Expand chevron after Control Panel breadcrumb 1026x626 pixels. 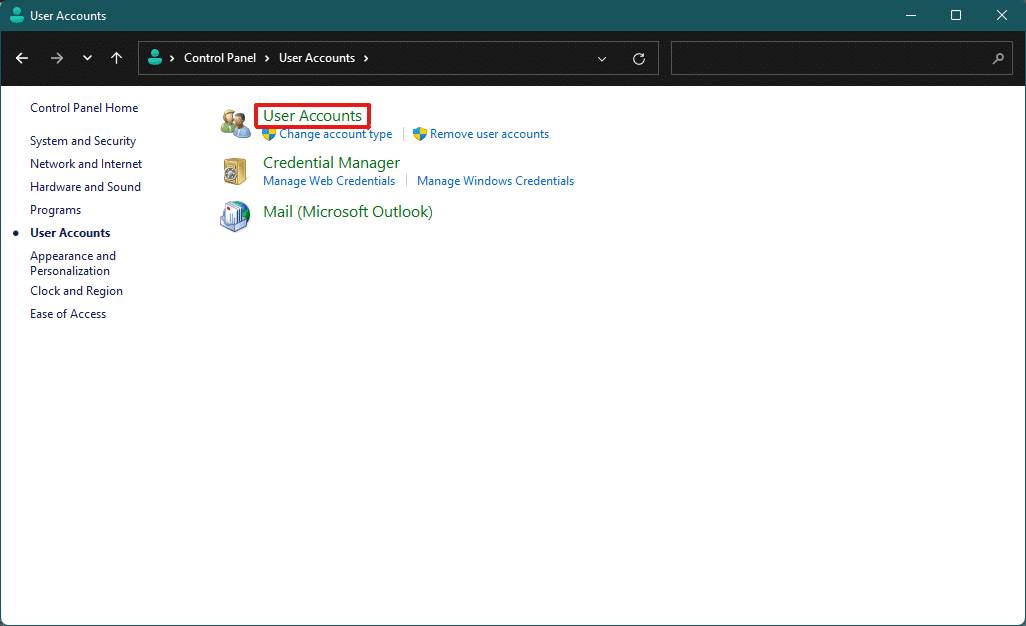[x=267, y=58]
